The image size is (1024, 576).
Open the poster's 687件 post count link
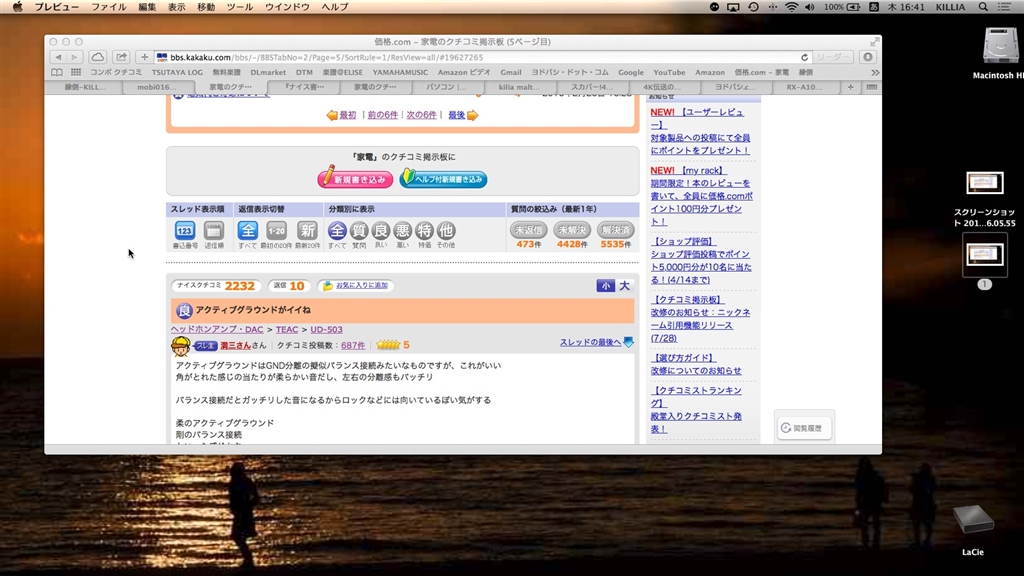click(353, 345)
